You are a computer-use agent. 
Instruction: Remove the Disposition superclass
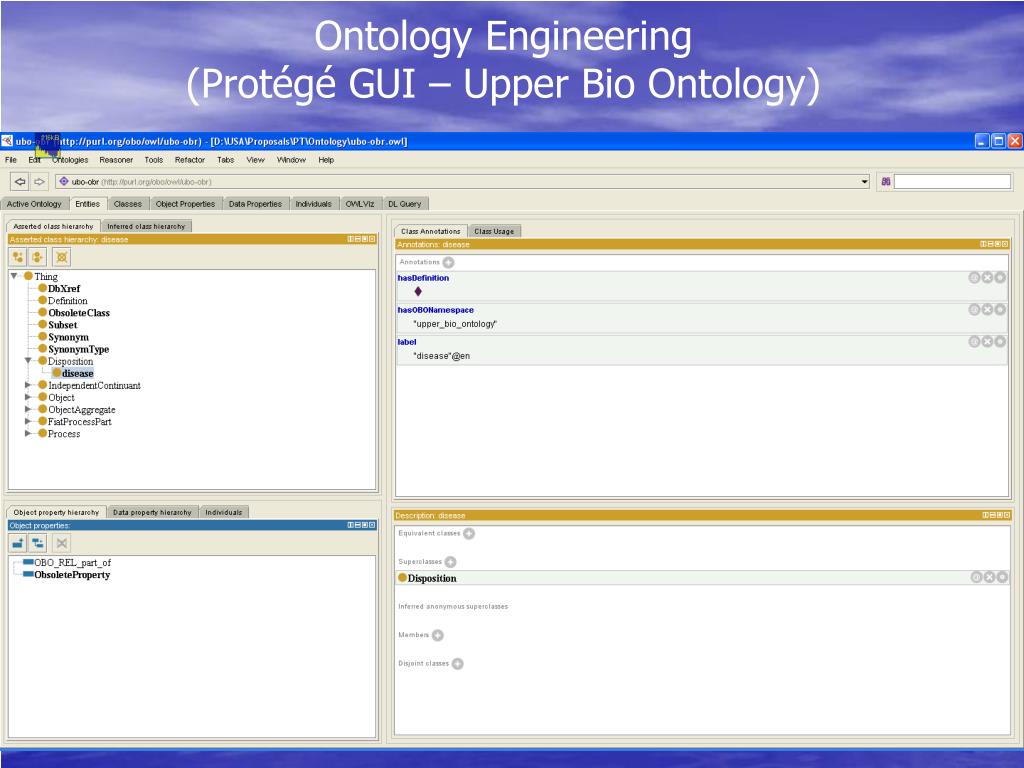pos(989,577)
